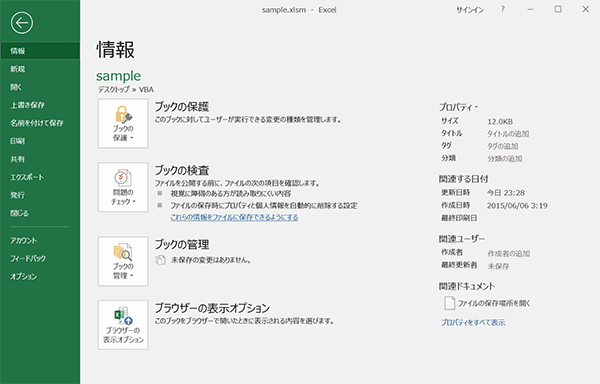Choose 上書き保存 in the sidebar
Screen dimensions: 600x384
point(40,105)
